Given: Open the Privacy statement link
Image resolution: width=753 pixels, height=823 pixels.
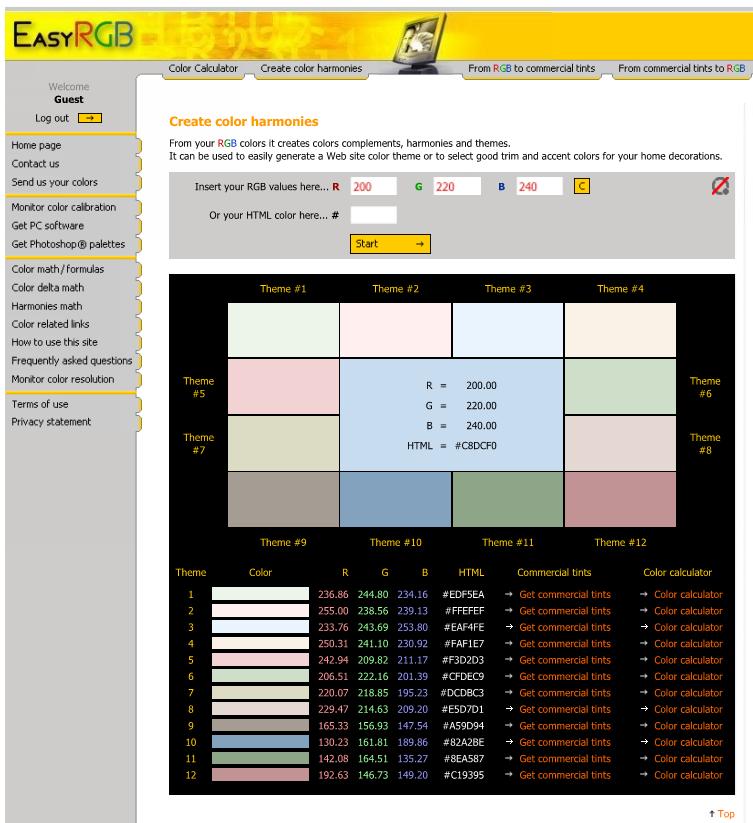Looking at the screenshot, I should coord(51,422).
